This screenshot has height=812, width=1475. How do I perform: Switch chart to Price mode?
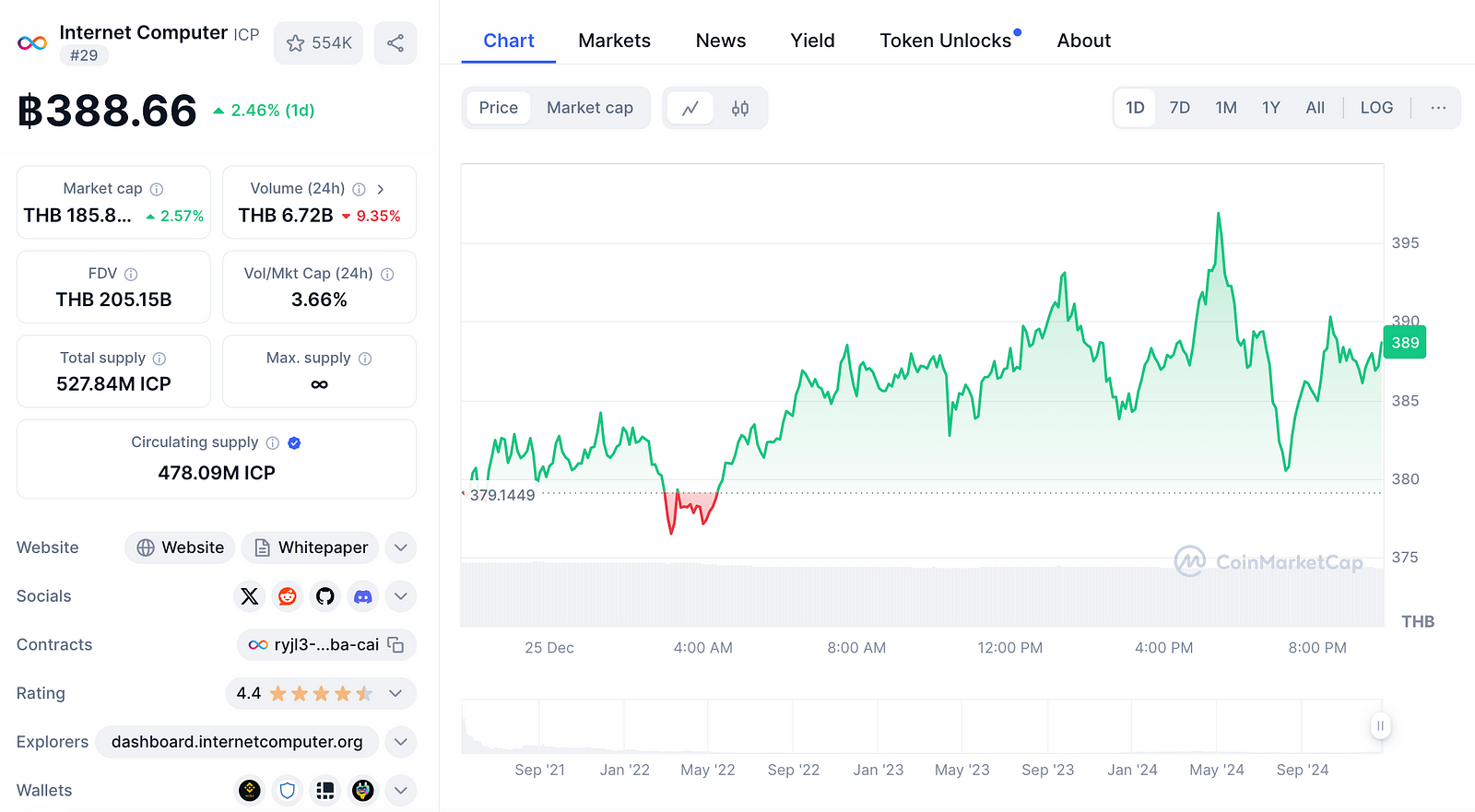(x=499, y=108)
